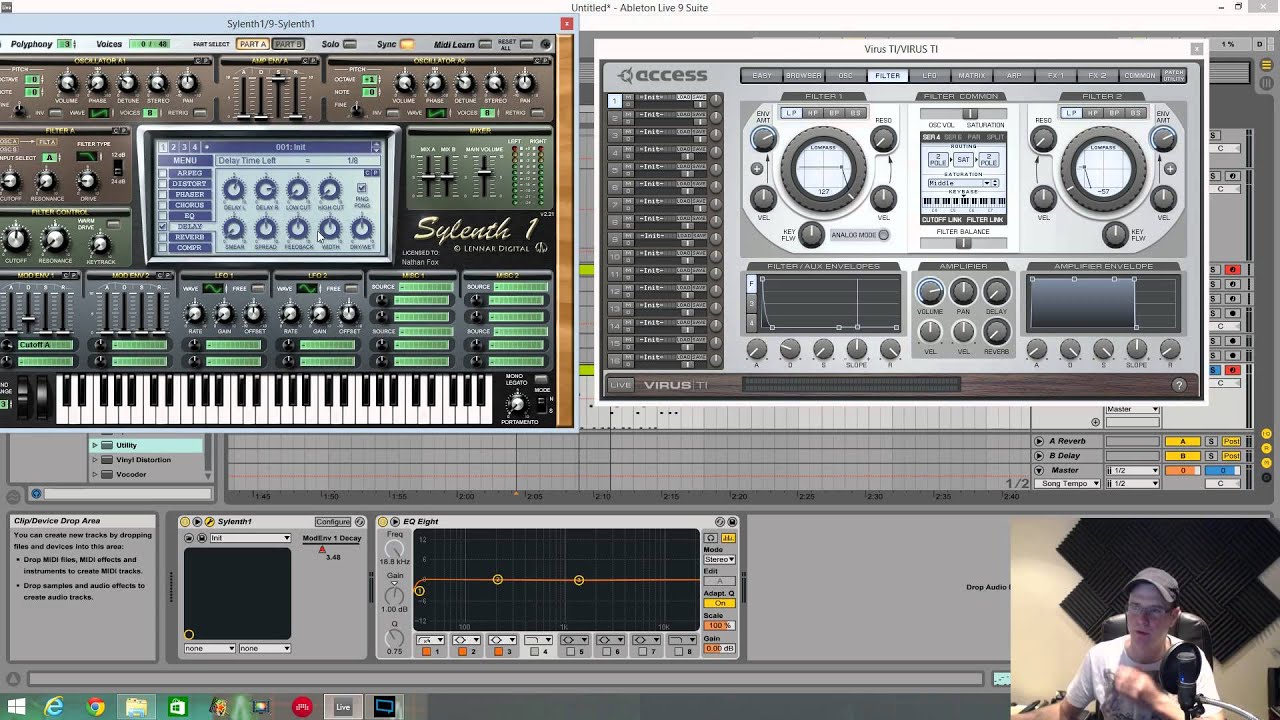
Task: Click the Filter 1 Key Follow knob
Action: [x=811, y=234]
